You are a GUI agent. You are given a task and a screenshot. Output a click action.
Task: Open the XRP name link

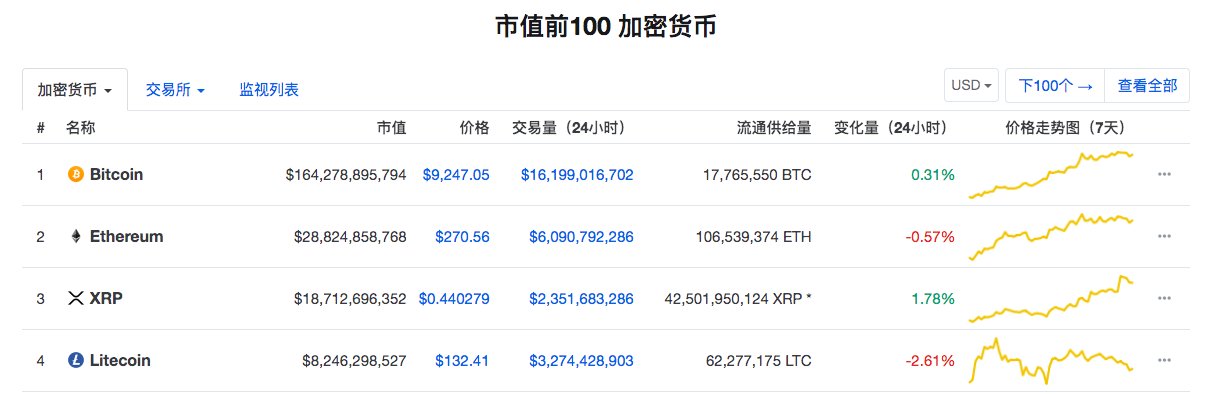pos(106,299)
